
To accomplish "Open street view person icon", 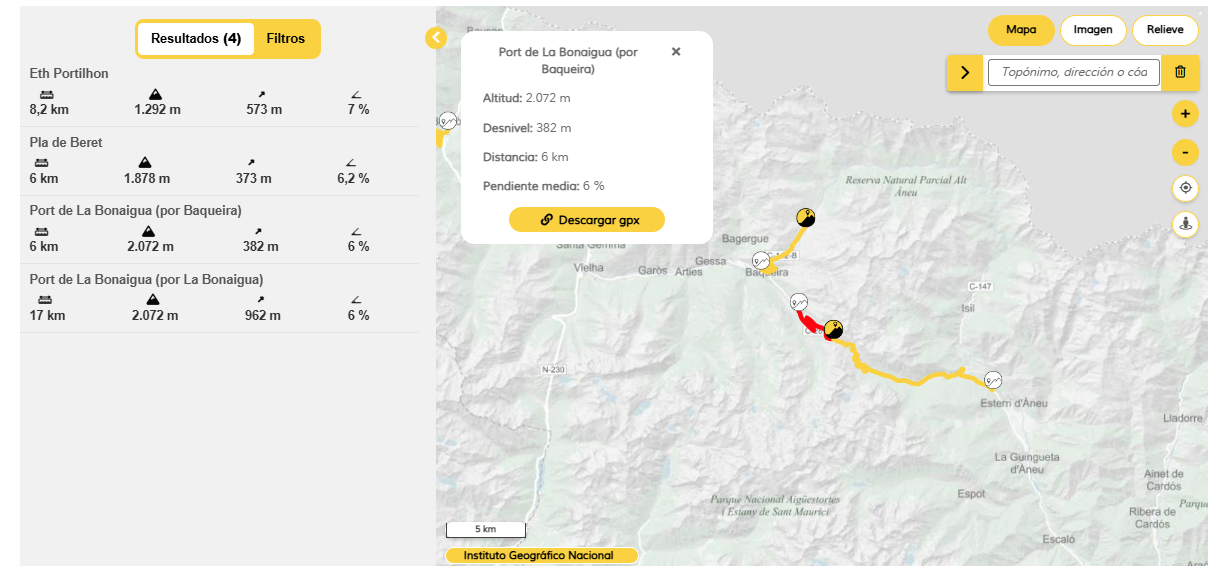I will coord(1185,224).
